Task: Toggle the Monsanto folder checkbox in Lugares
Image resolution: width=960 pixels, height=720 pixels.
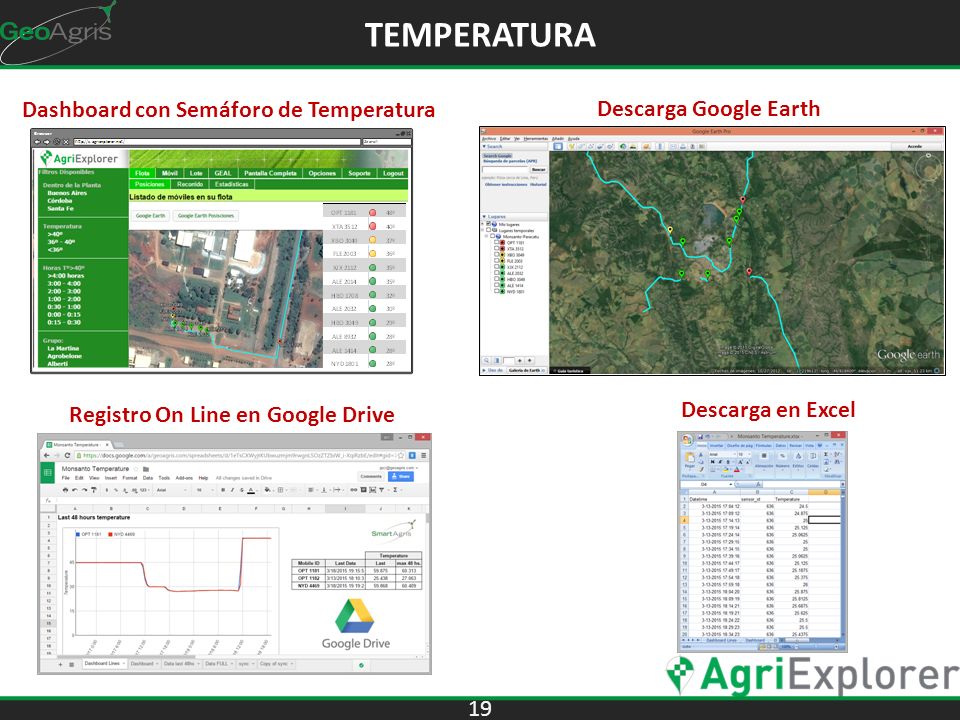Action: coord(492,236)
